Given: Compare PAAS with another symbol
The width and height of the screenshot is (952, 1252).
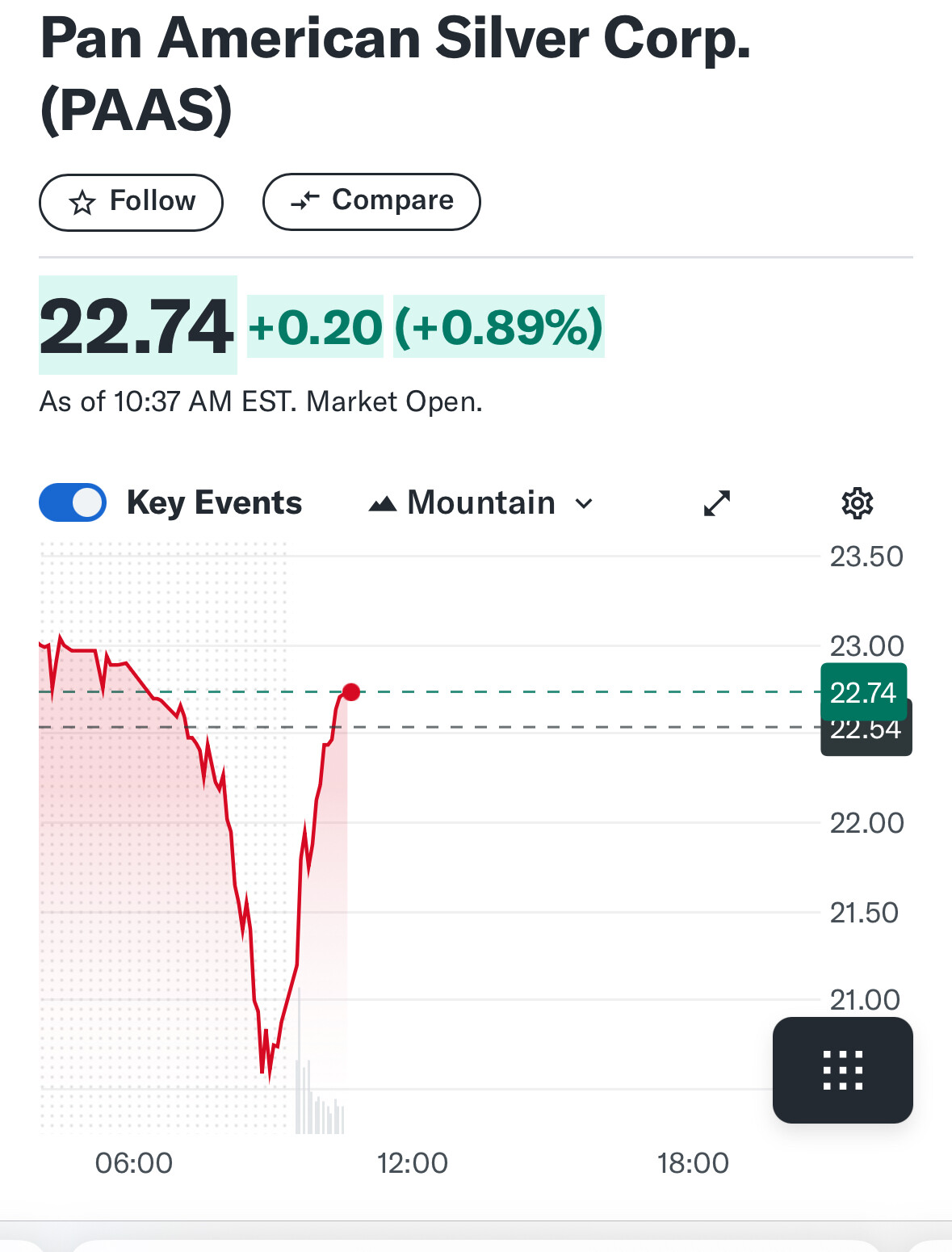Looking at the screenshot, I should (371, 201).
